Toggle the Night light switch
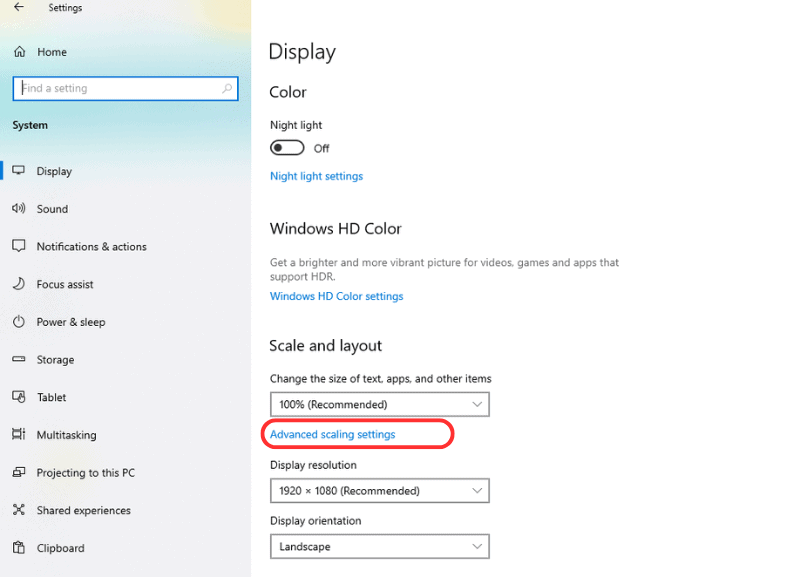Viewport: 800px width, 577px height. [x=287, y=148]
